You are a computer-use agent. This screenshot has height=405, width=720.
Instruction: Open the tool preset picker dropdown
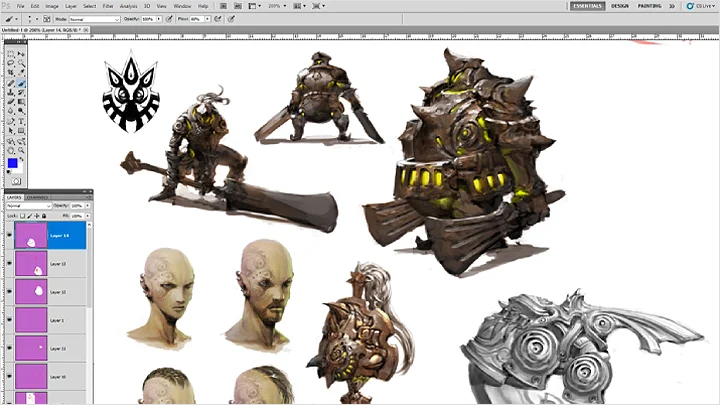[x=17, y=19]
